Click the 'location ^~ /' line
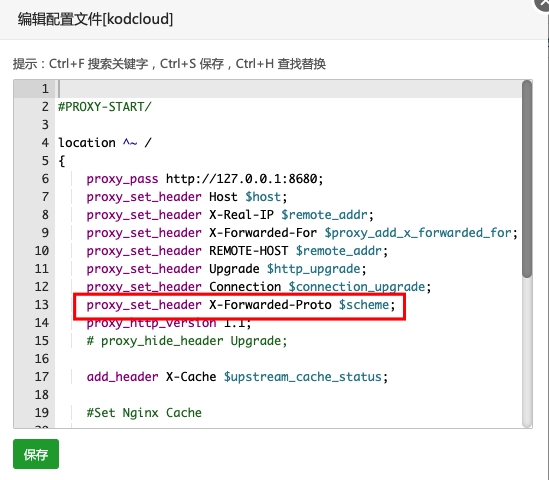 click(x=105, y=143)
